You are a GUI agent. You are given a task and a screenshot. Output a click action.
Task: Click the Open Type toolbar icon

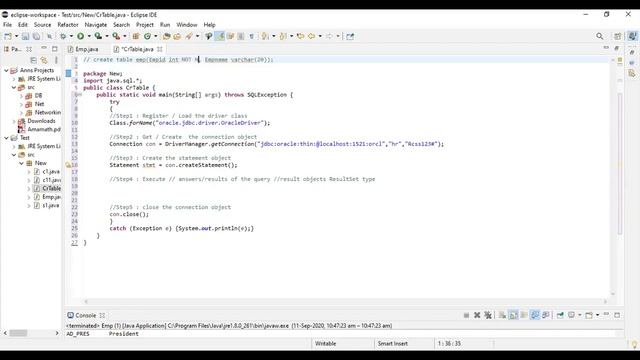point(166,36)
